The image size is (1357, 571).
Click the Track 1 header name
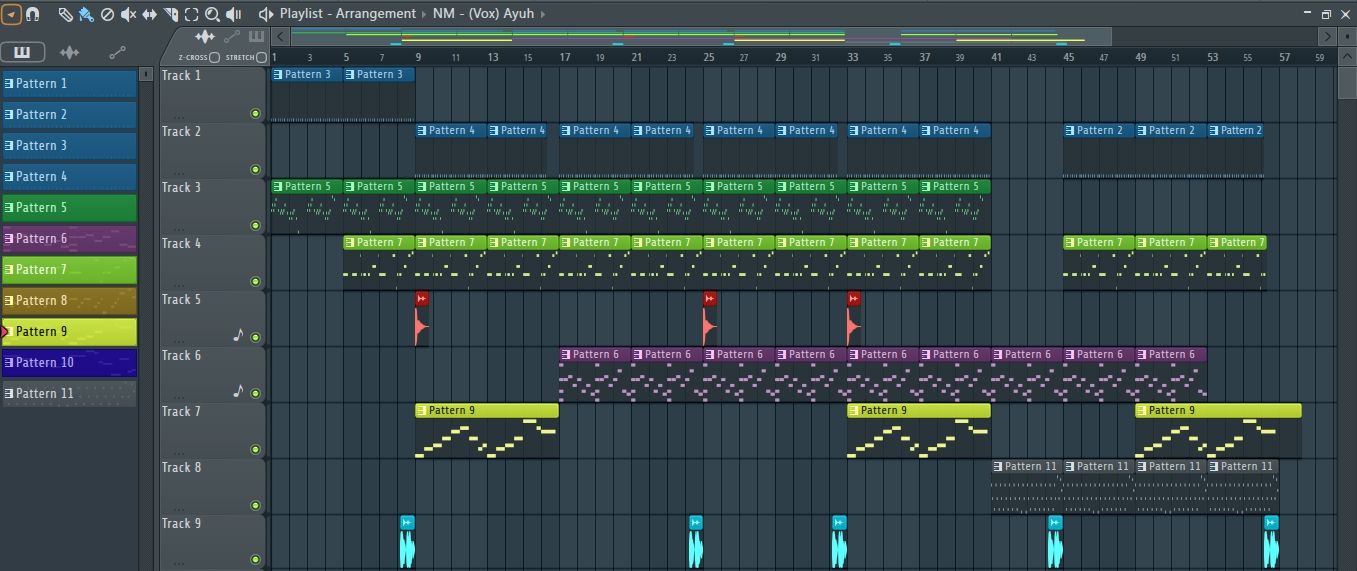tap(182, 76)
